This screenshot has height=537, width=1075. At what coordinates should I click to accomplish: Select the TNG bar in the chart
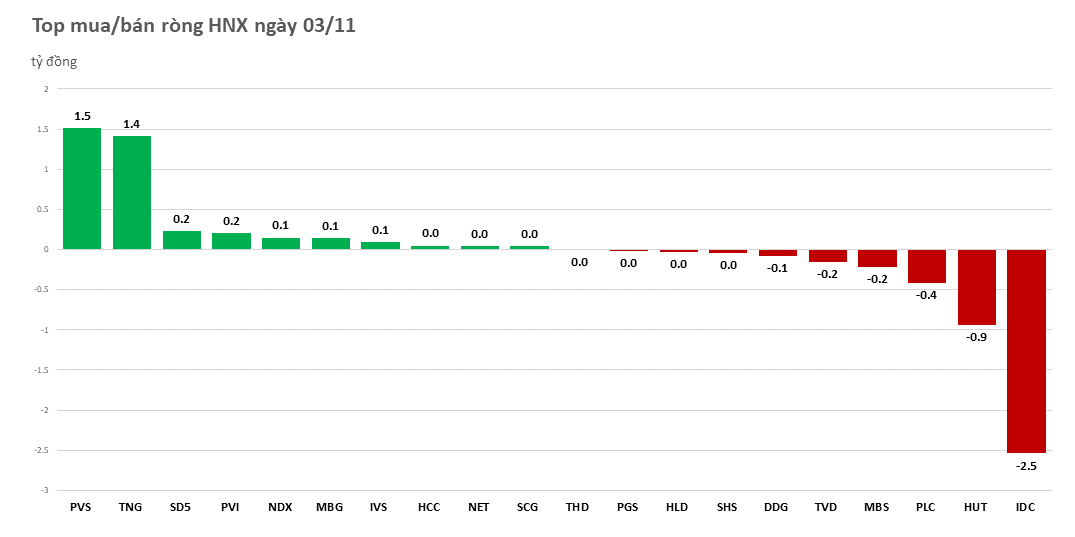(132, 192)
